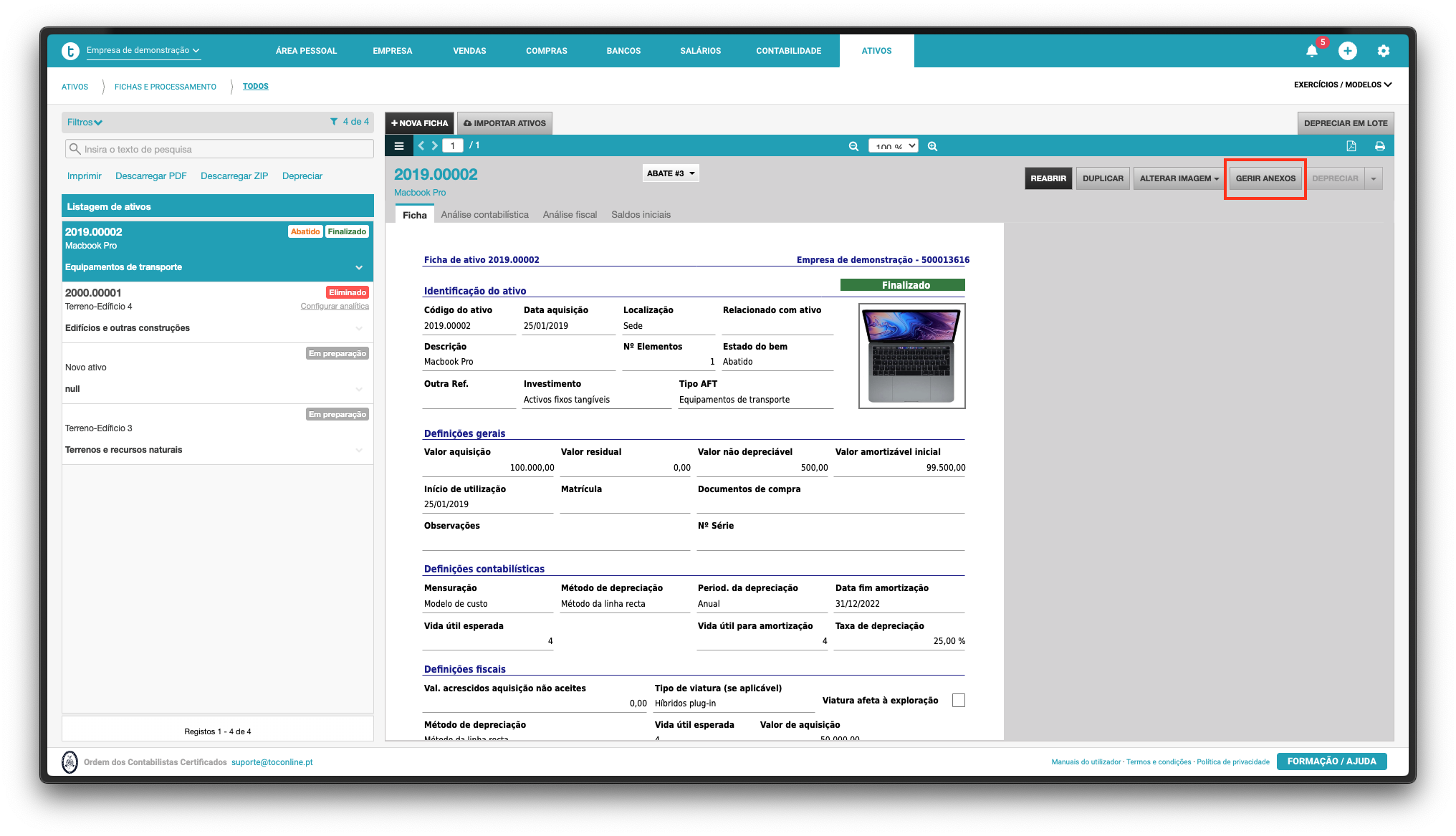1456x836 pixels.
Task: Export document with the PDF icon
Action: click(1351, 146)
